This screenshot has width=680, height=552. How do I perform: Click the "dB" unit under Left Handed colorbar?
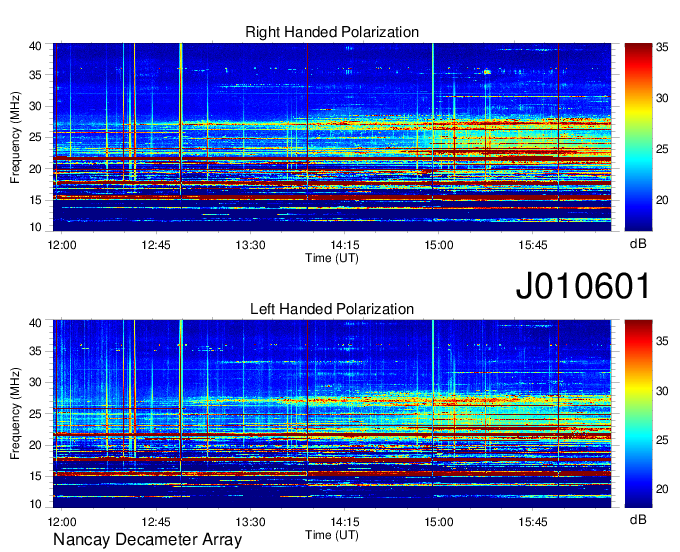click(x=638, y=520)
